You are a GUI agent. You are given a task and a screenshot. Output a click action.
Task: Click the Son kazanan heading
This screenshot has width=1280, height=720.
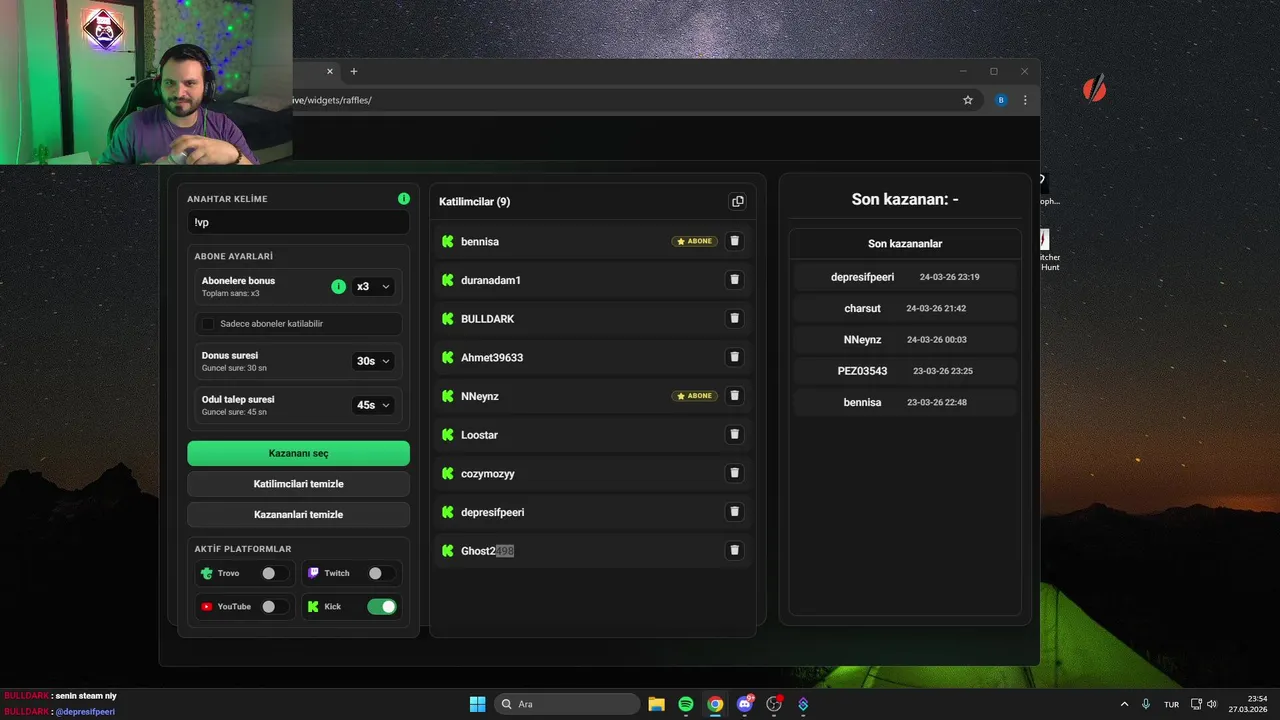pyautogui.click(x=905, y=199)
